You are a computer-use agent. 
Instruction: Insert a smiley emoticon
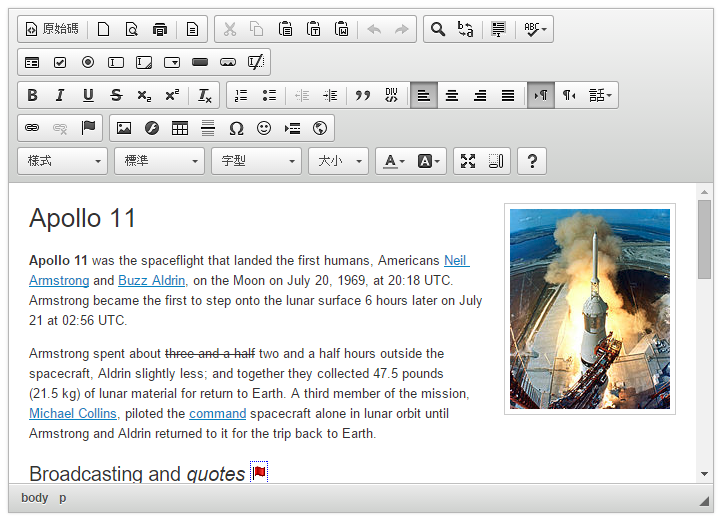click(x=264, y=128)
